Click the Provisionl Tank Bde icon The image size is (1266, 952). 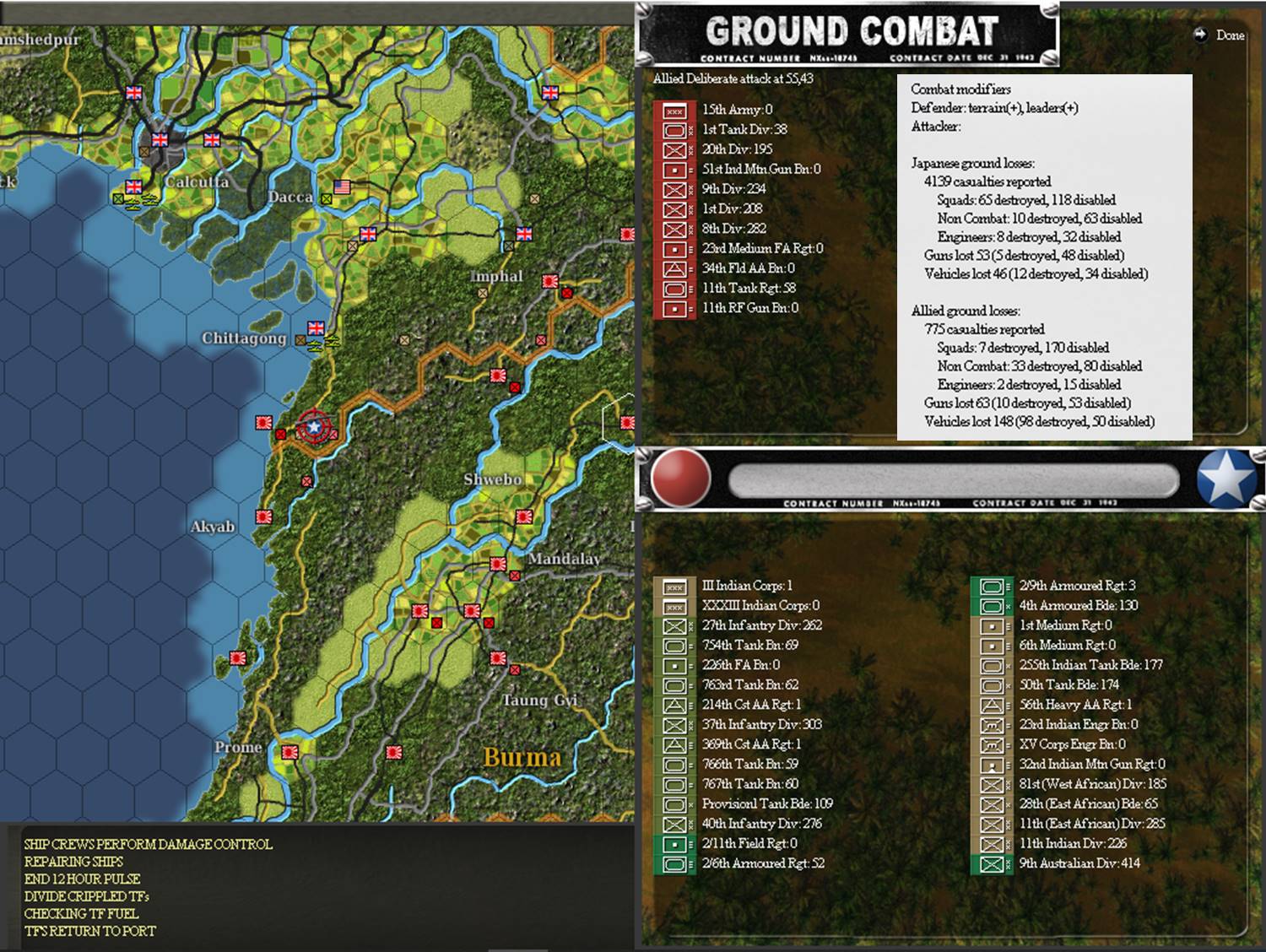[x=674, y=804]
